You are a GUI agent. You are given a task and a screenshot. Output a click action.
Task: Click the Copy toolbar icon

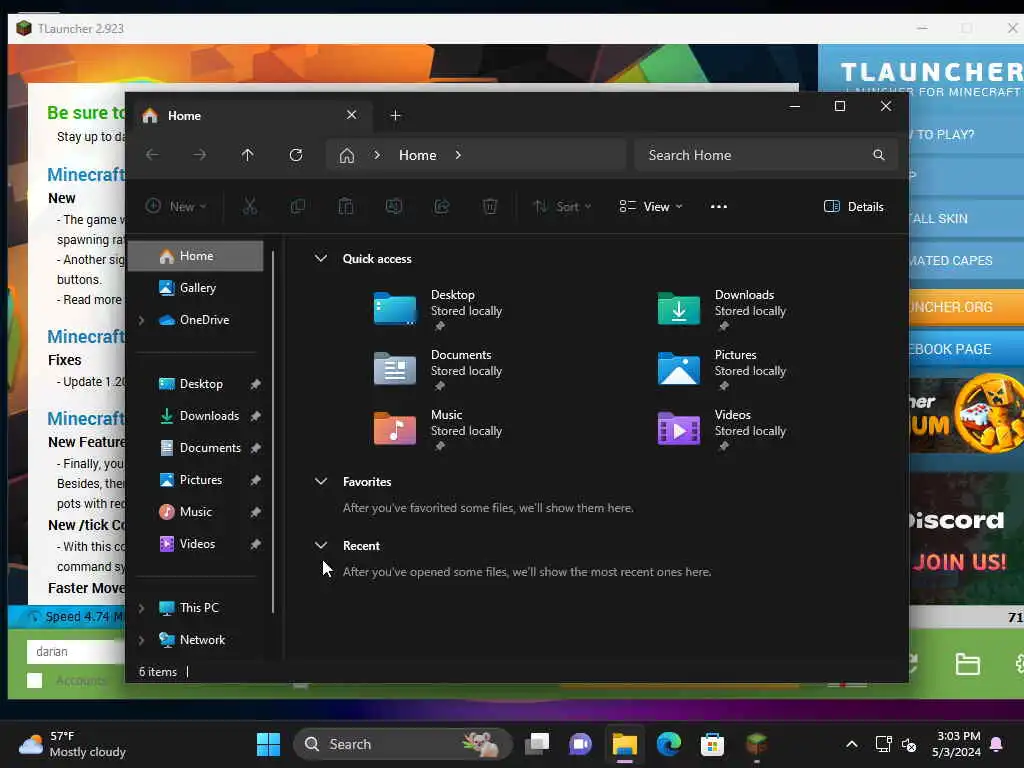[x=298, y=206]
